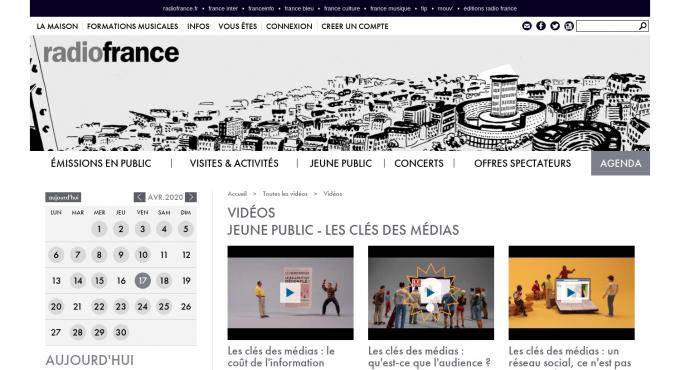Viewport: 680px width, 370px height.
Task: Click the 'Toutes les vidéos' breadcrumb
Action: (x=285, y=194)
